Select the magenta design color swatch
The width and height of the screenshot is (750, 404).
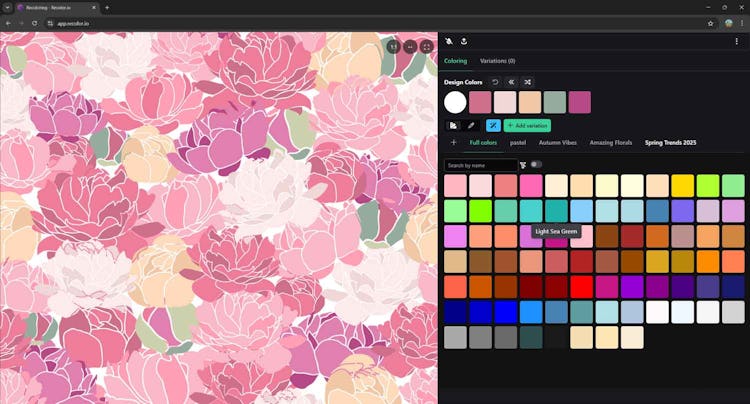580,102
